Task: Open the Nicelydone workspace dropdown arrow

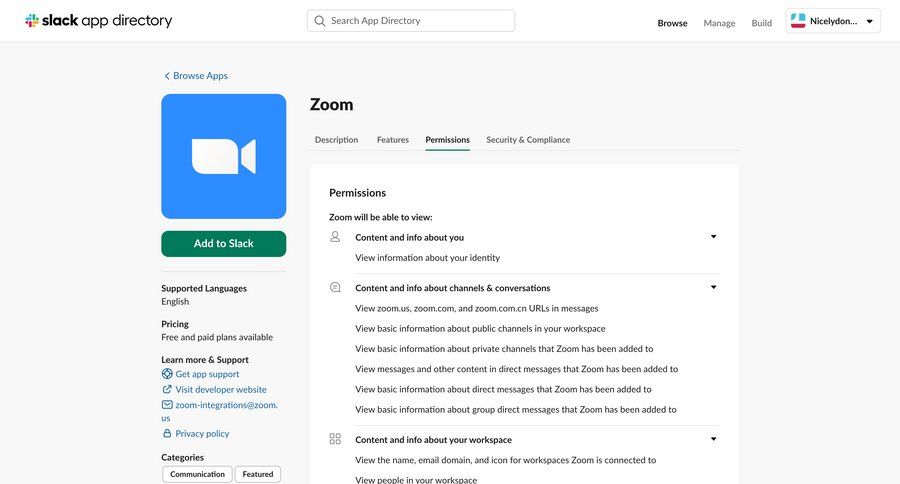Action: [870, 21]
